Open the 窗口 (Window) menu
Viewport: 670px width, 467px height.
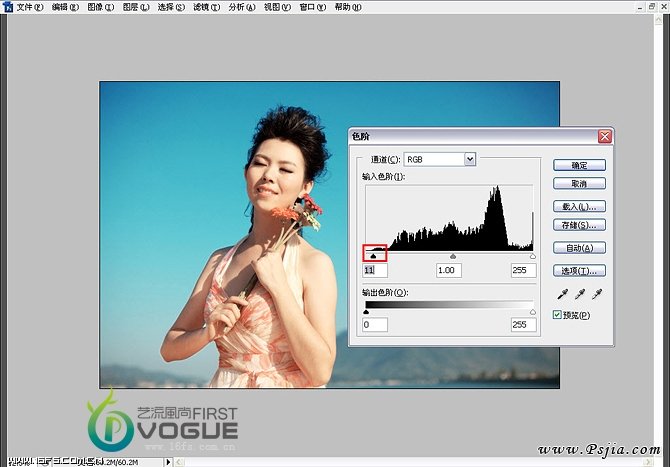point(312,7)
